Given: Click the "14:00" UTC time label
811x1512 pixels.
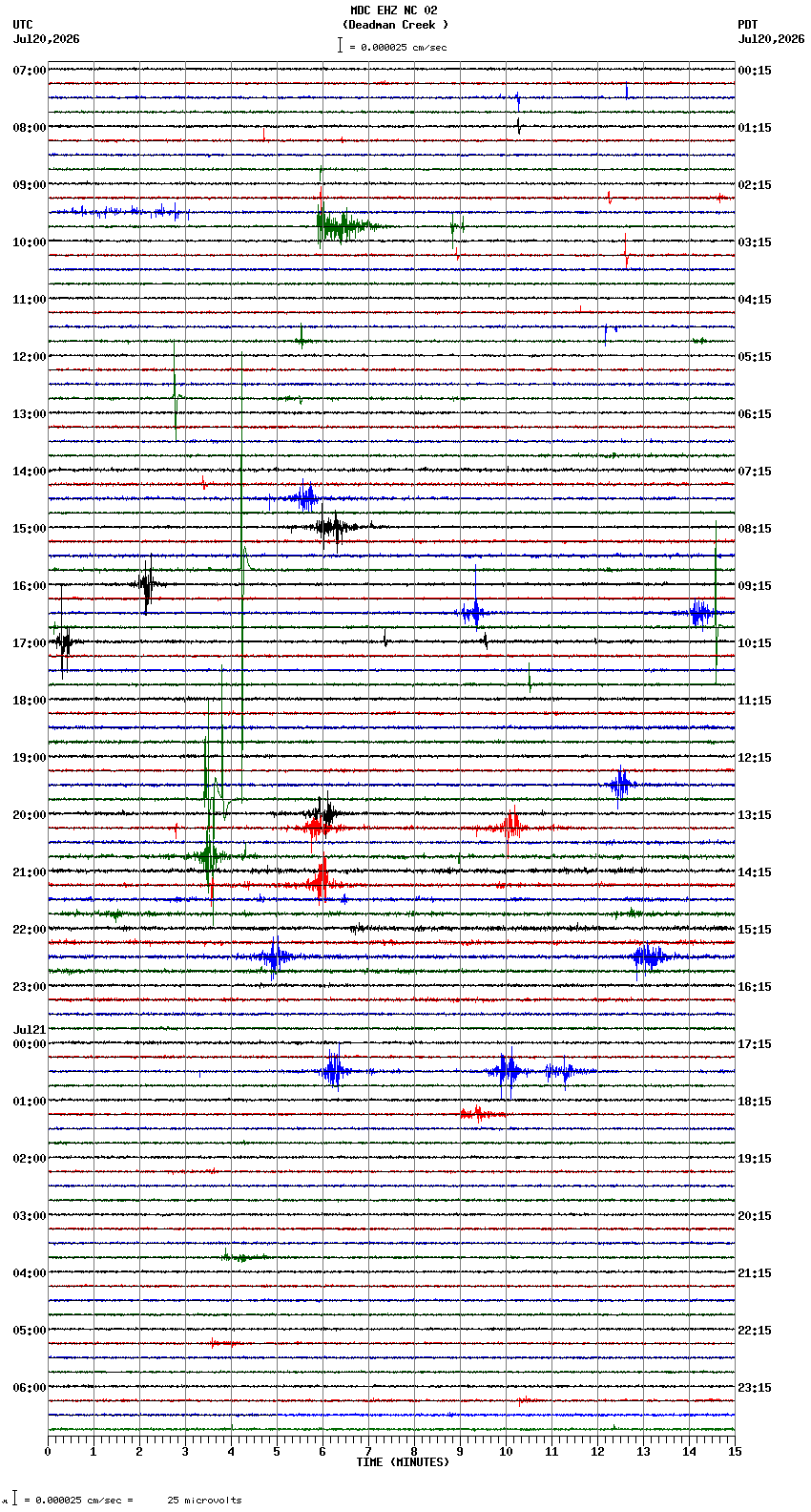Looking at the screenshot, I should pyautogui.click(x=30, y=472).
